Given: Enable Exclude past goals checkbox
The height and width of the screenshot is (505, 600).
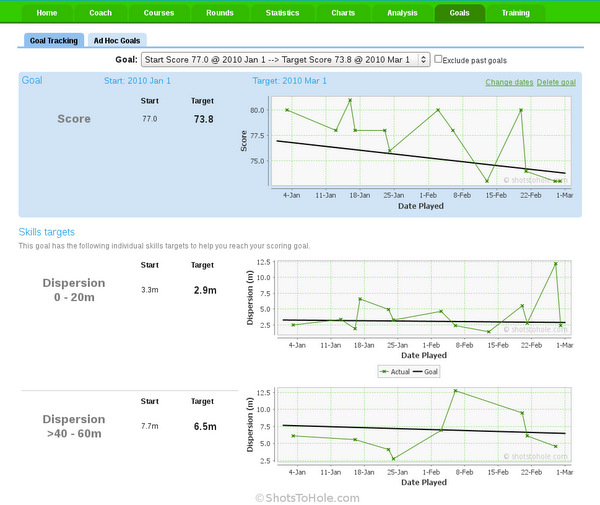Looking at the screenshot, I should pos(438,59).
